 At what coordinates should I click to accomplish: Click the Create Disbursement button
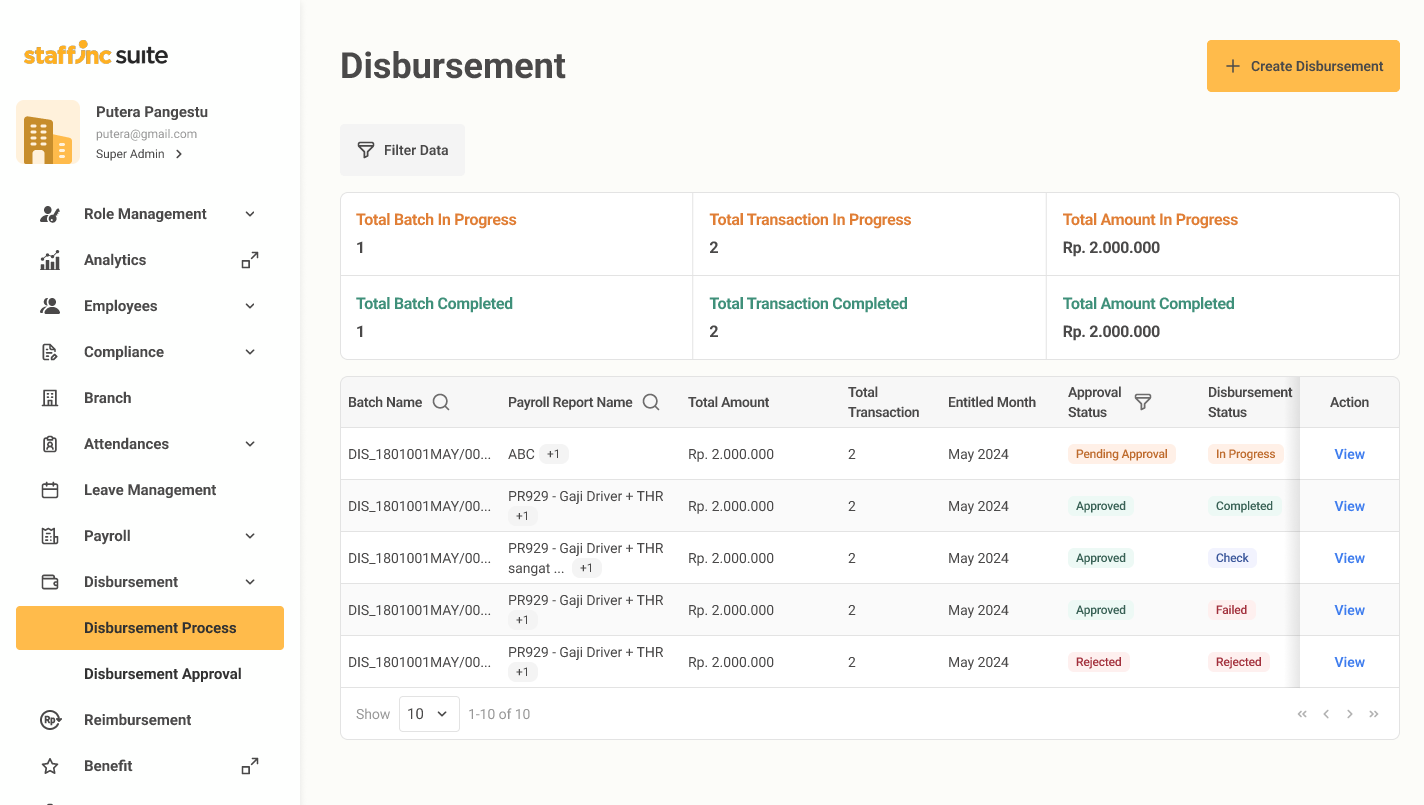(x=1303, y=66)
